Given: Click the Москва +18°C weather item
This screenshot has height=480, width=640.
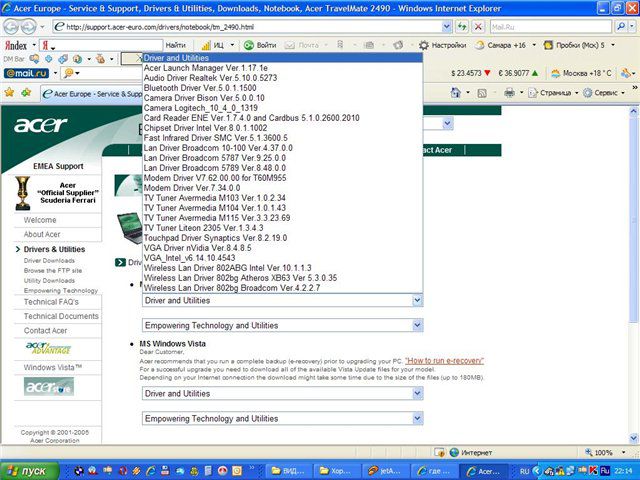Looking at the screenshot, I should point(581,73).
